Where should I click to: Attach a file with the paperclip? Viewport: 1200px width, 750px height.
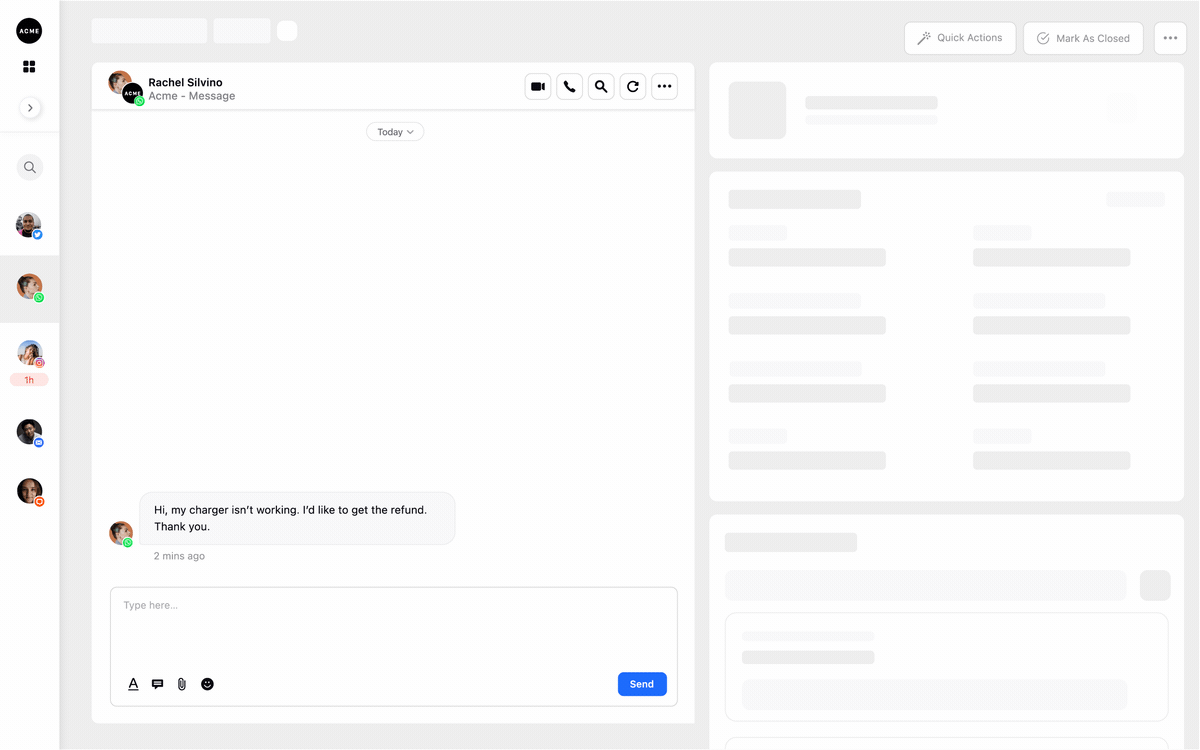(x=182, y=684)
